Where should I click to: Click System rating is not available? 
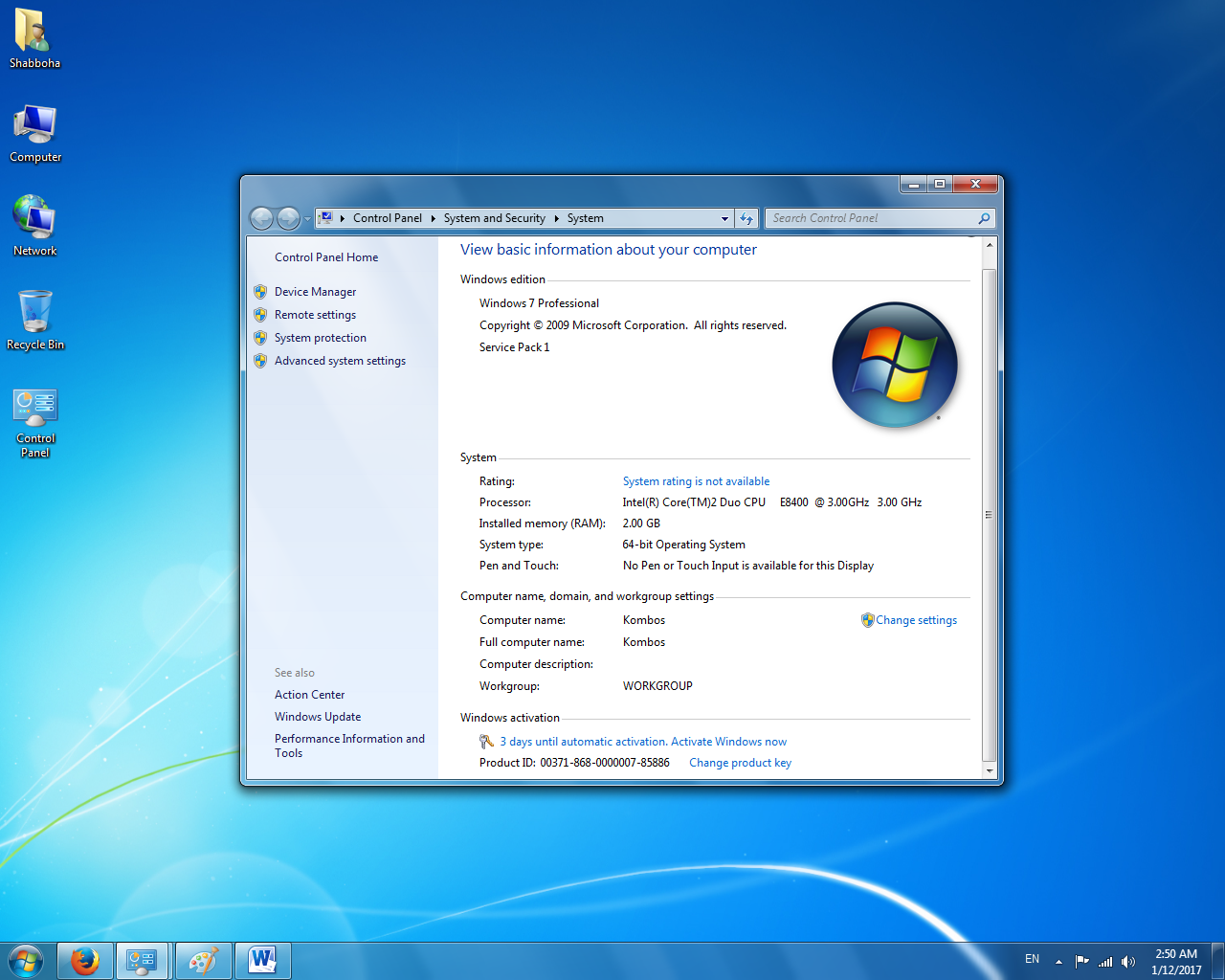696,481
